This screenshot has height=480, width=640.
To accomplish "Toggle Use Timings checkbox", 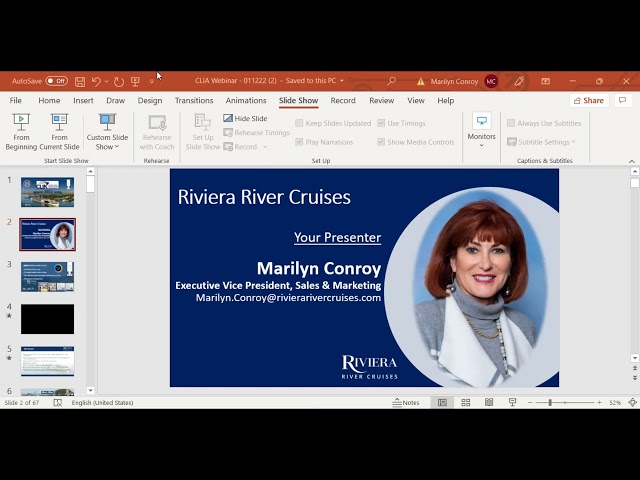I will point(401,123).
